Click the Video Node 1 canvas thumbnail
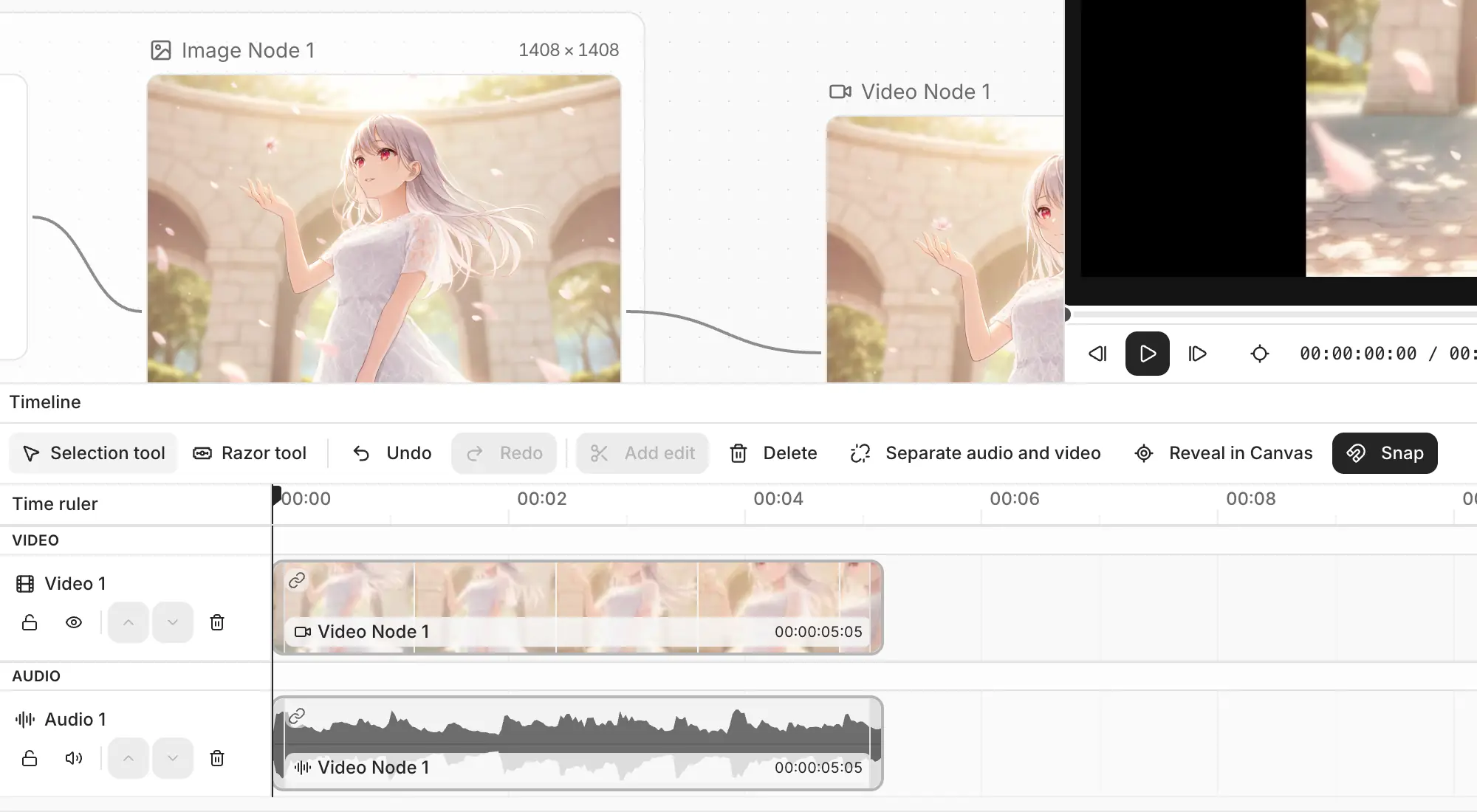Image resolution: width=1477 pixels, height=812 pixels. point(945,250)
